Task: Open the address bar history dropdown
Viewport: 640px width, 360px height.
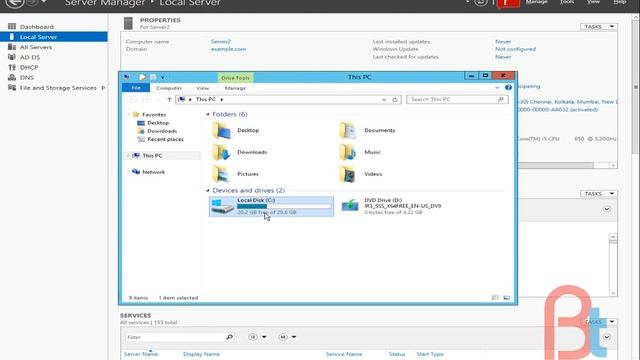Action: click(384, 100)
